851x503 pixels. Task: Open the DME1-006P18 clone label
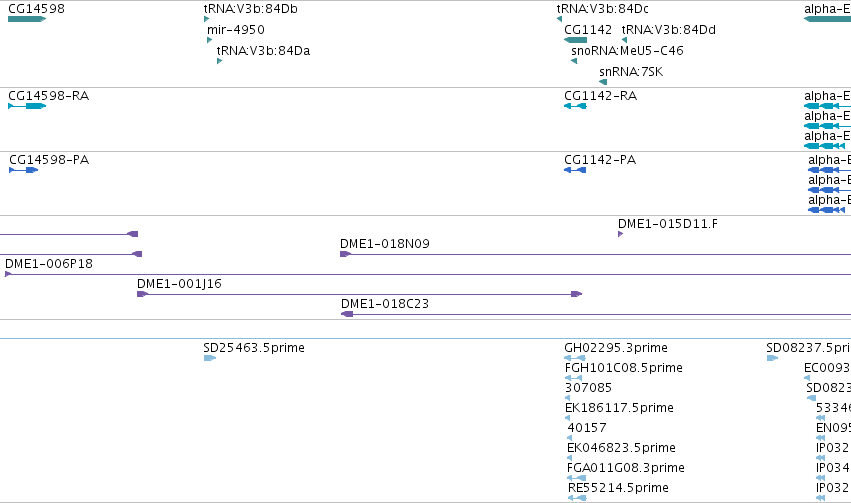point(49,264)
